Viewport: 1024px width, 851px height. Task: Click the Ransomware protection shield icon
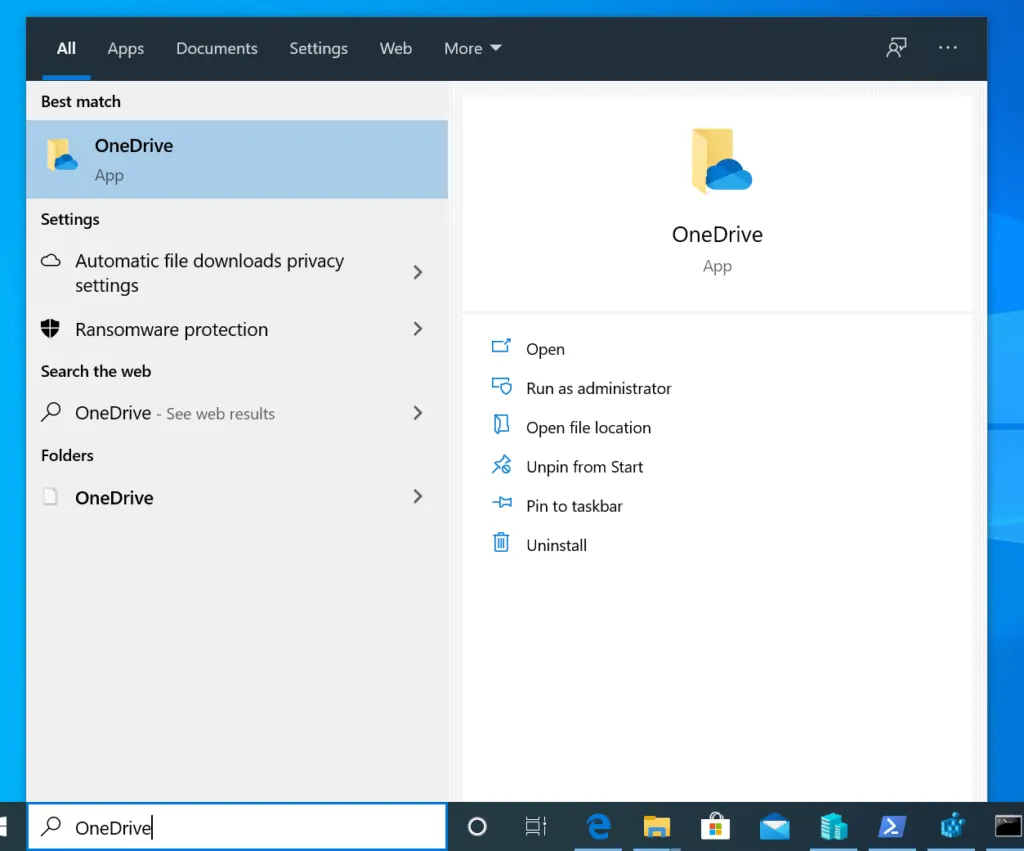point(50,329)
